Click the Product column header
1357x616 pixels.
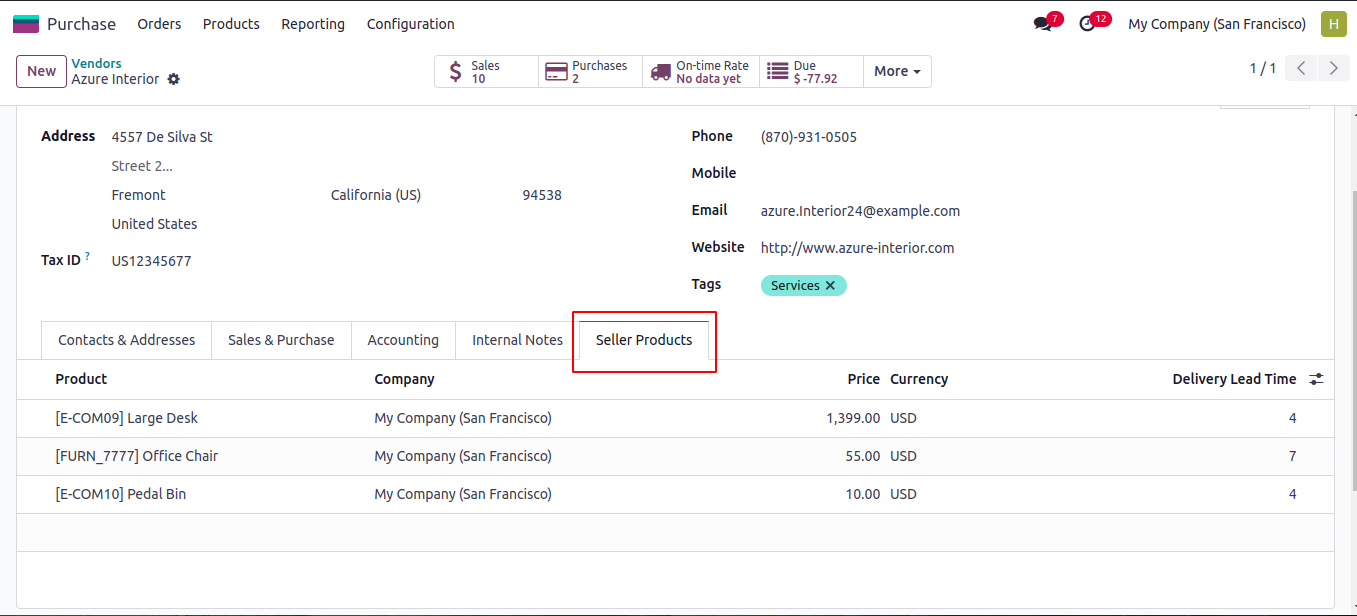click(x=81, y=379)
